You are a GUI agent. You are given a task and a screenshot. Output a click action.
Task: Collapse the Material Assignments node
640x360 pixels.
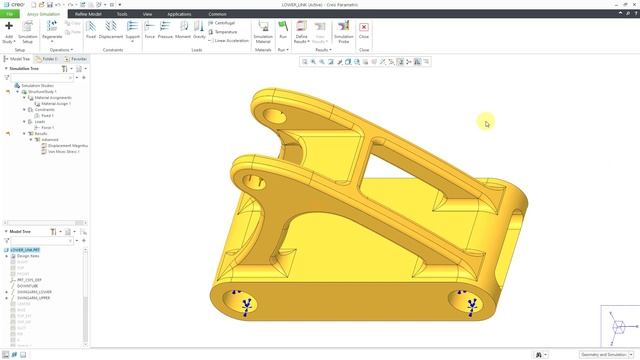click(24, 98)
